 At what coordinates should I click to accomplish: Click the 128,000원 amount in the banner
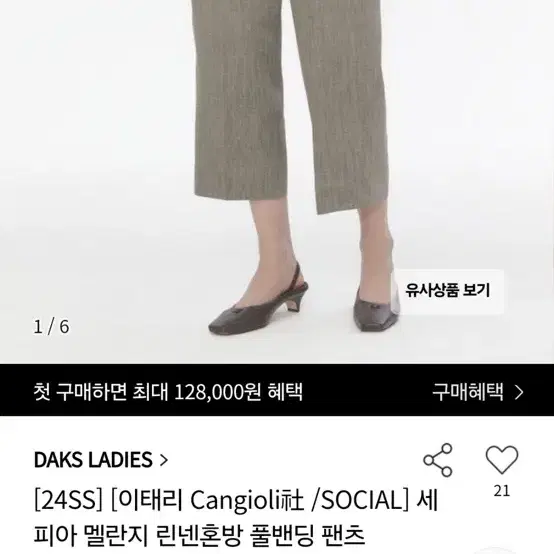(x=218, y=391)
